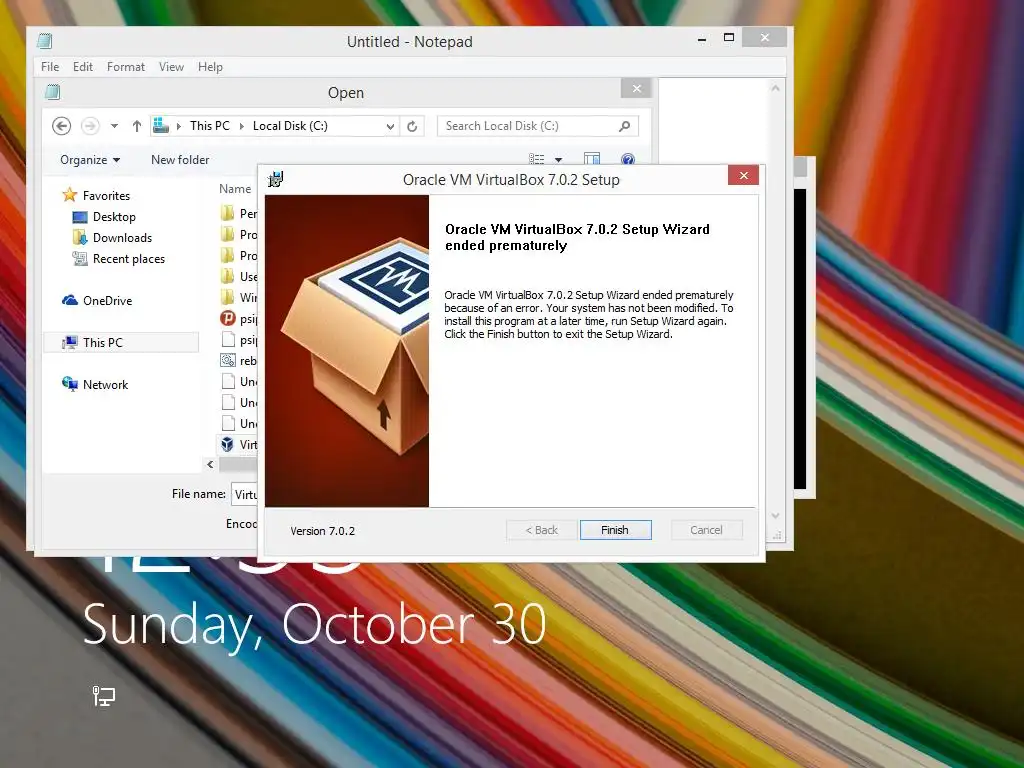Select the reb file with gear icon

(x=228, y=360)
